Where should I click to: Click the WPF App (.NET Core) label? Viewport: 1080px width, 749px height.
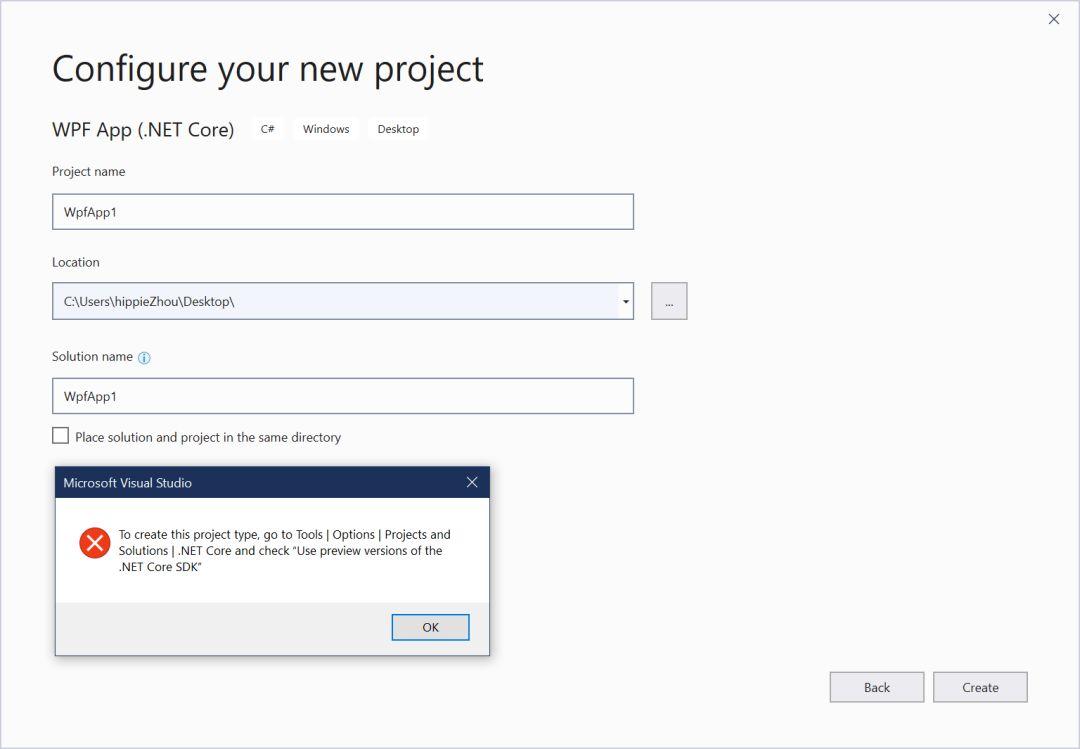coord(144,129)
